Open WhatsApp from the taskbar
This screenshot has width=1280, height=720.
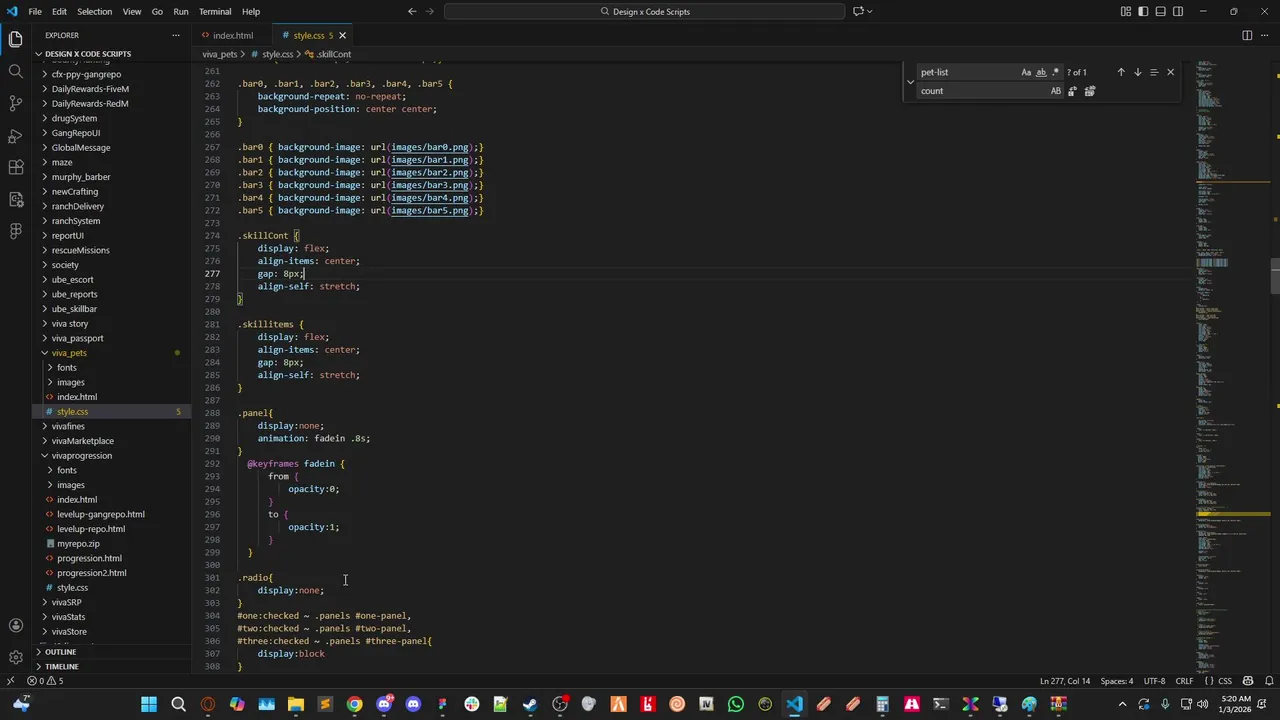(x=736, y=704)
